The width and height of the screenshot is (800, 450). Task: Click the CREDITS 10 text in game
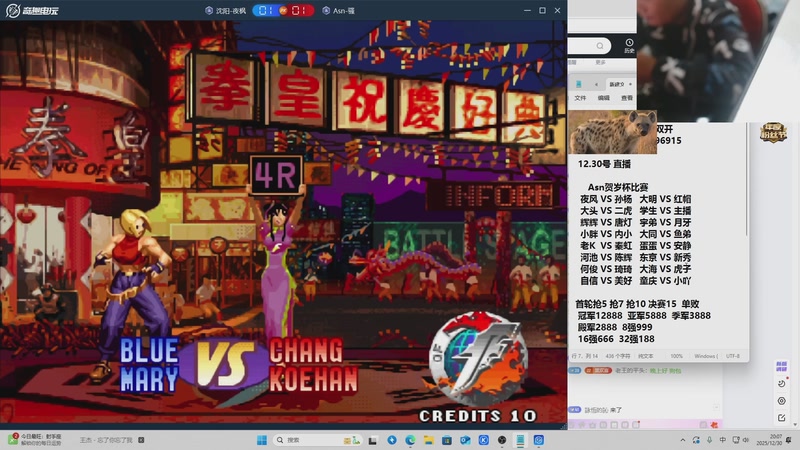pyautogui.click(x=478, y=416)
